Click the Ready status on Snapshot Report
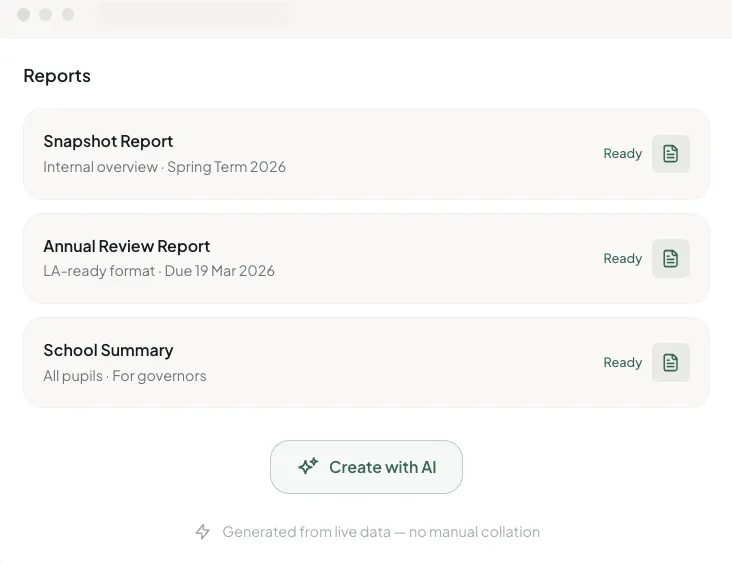This screenshot has height=566, width=732. [x=622, y=154]
